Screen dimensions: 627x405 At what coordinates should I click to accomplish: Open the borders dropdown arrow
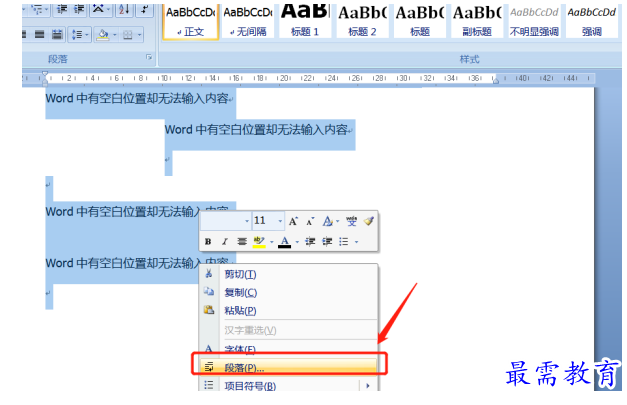(x=139, y=35)
